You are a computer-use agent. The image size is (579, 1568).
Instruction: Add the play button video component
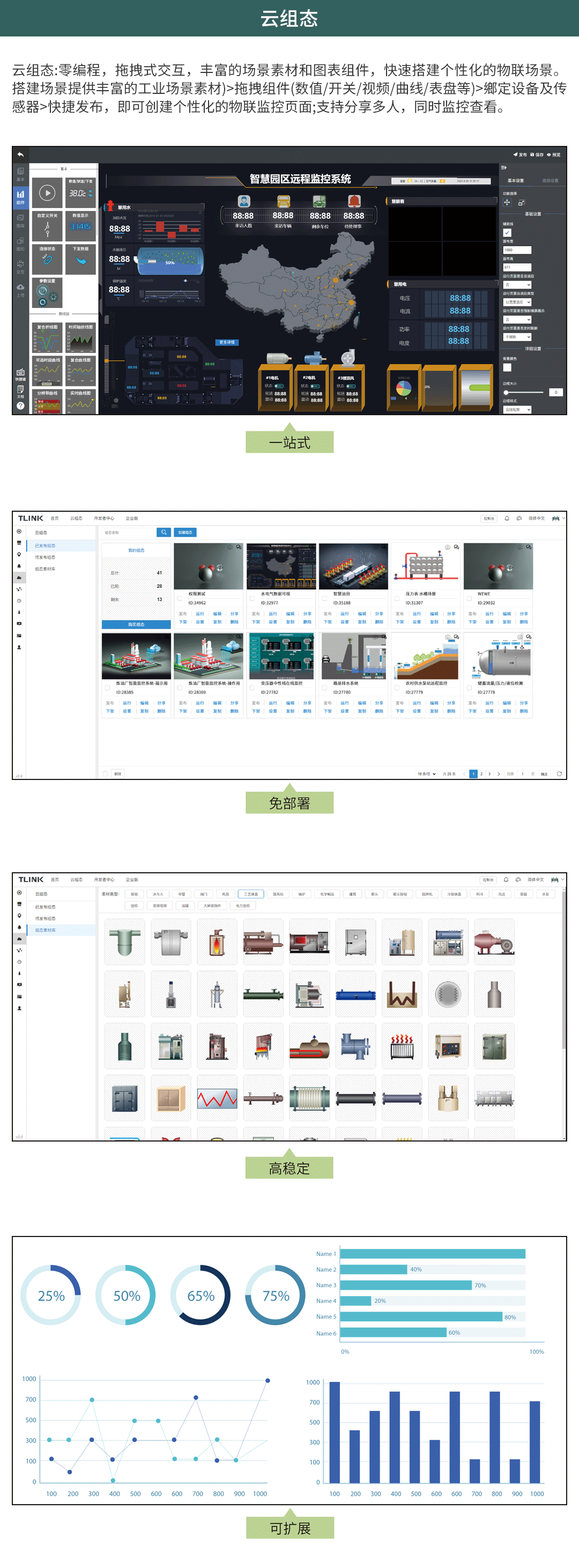pyautogui.click(x=47, y=193)
